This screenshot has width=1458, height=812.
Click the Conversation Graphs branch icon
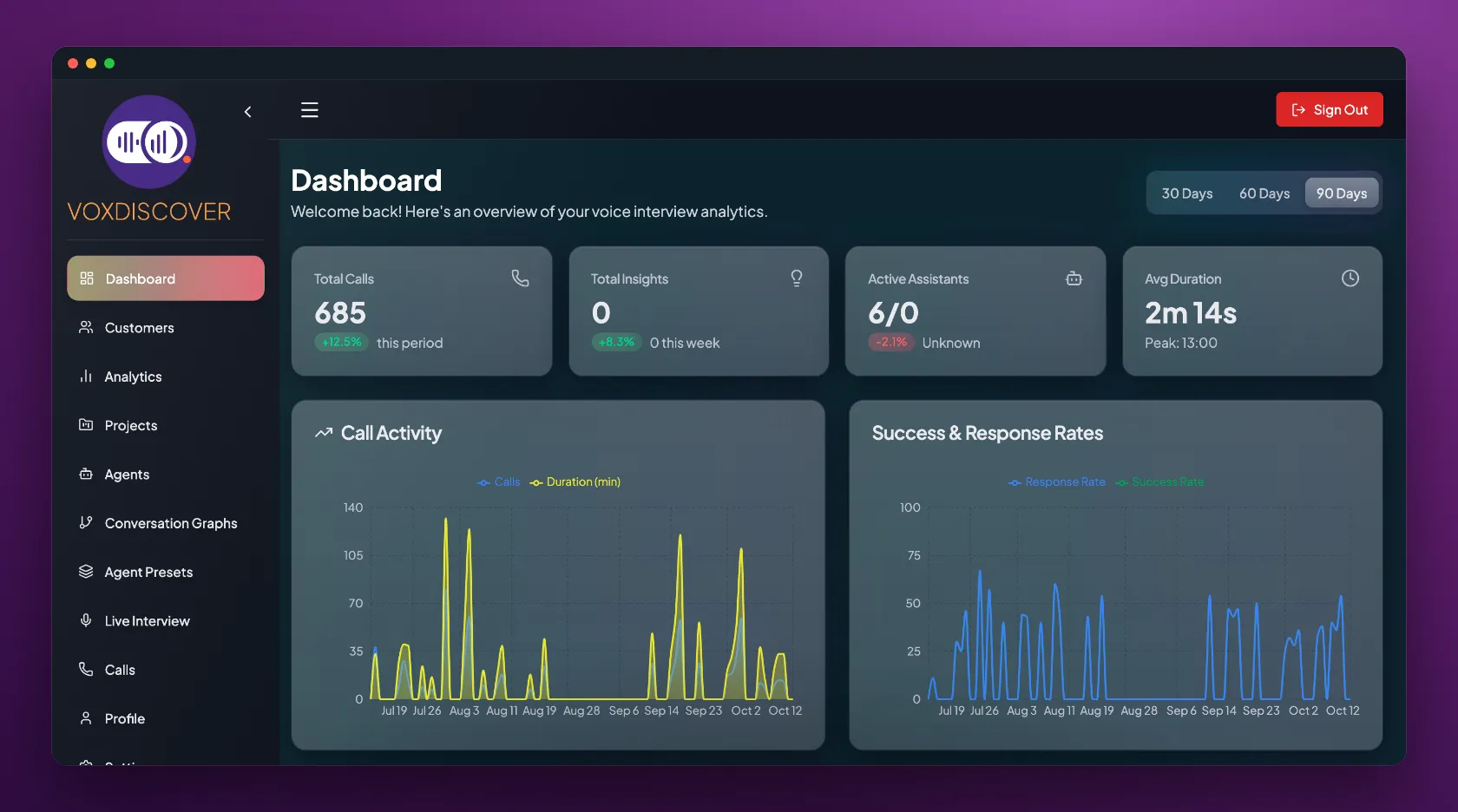tap(86, 522)
